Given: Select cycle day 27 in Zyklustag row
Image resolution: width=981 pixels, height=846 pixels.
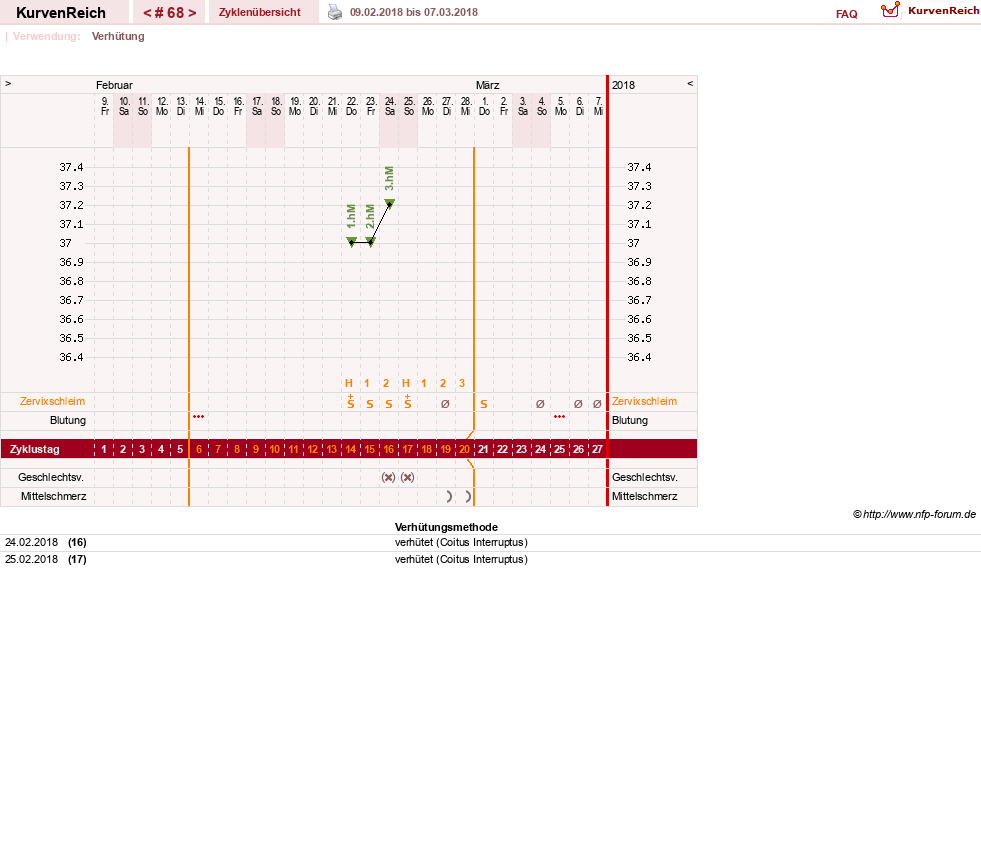Looking at the screenshot, I should click(597, 449).
